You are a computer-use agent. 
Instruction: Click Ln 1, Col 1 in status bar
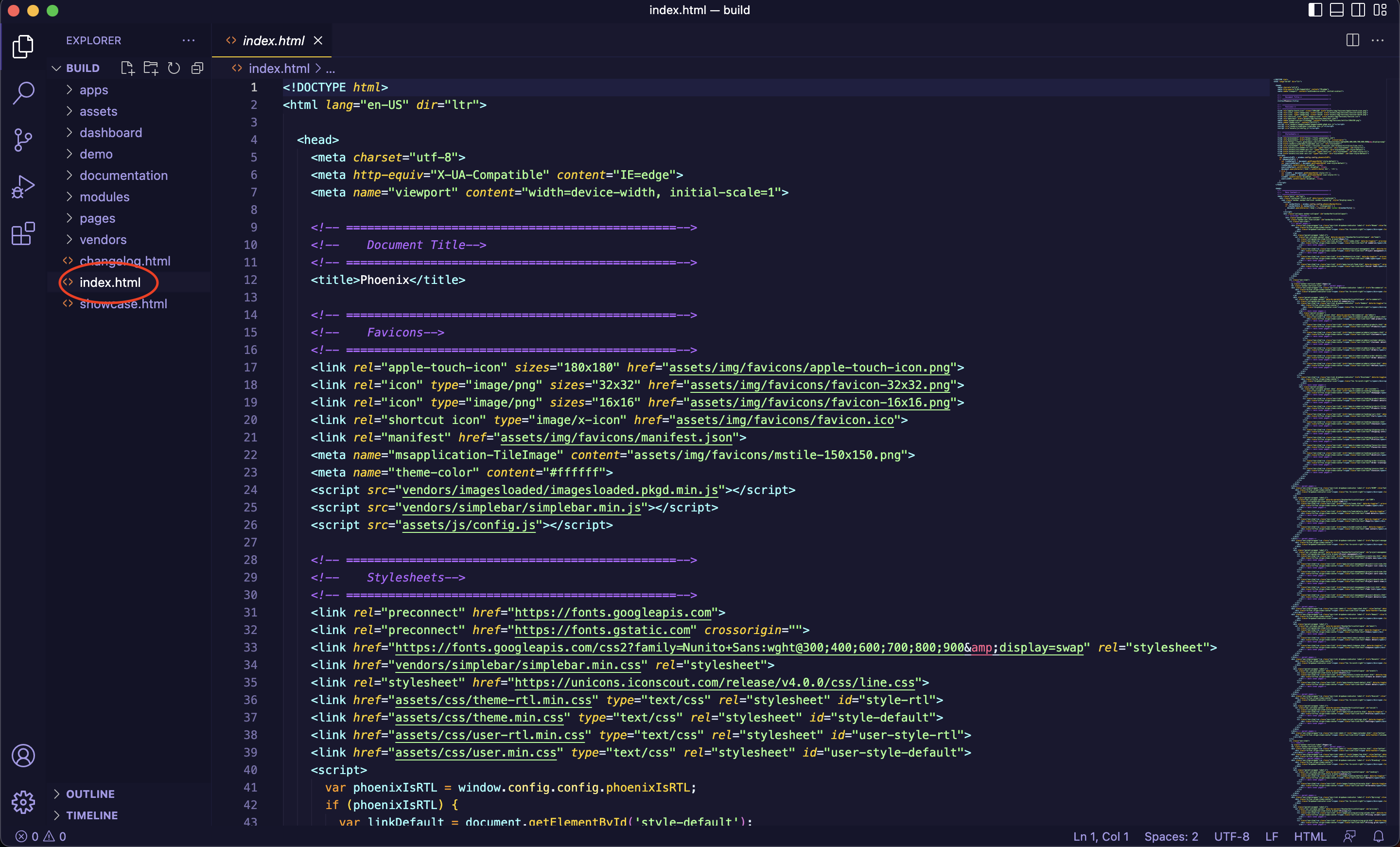[x=1101, y=836]
